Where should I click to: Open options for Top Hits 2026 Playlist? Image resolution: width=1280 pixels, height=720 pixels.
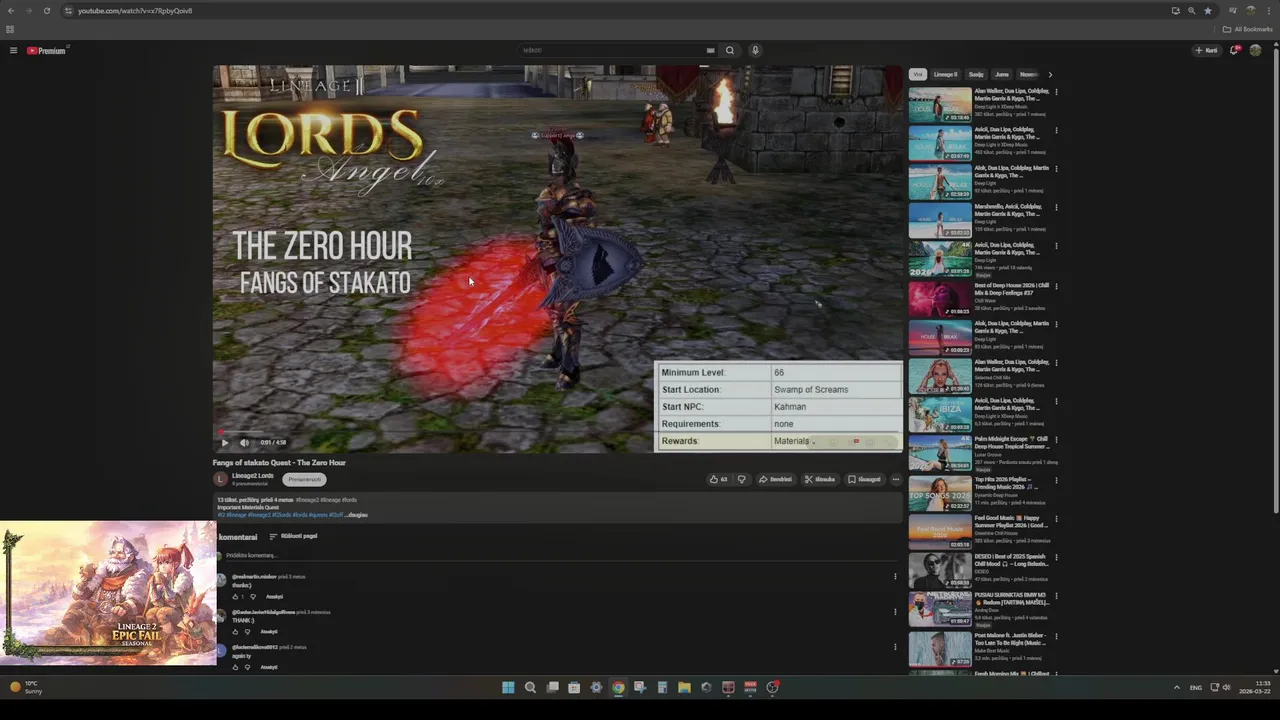pos(1056,480)
